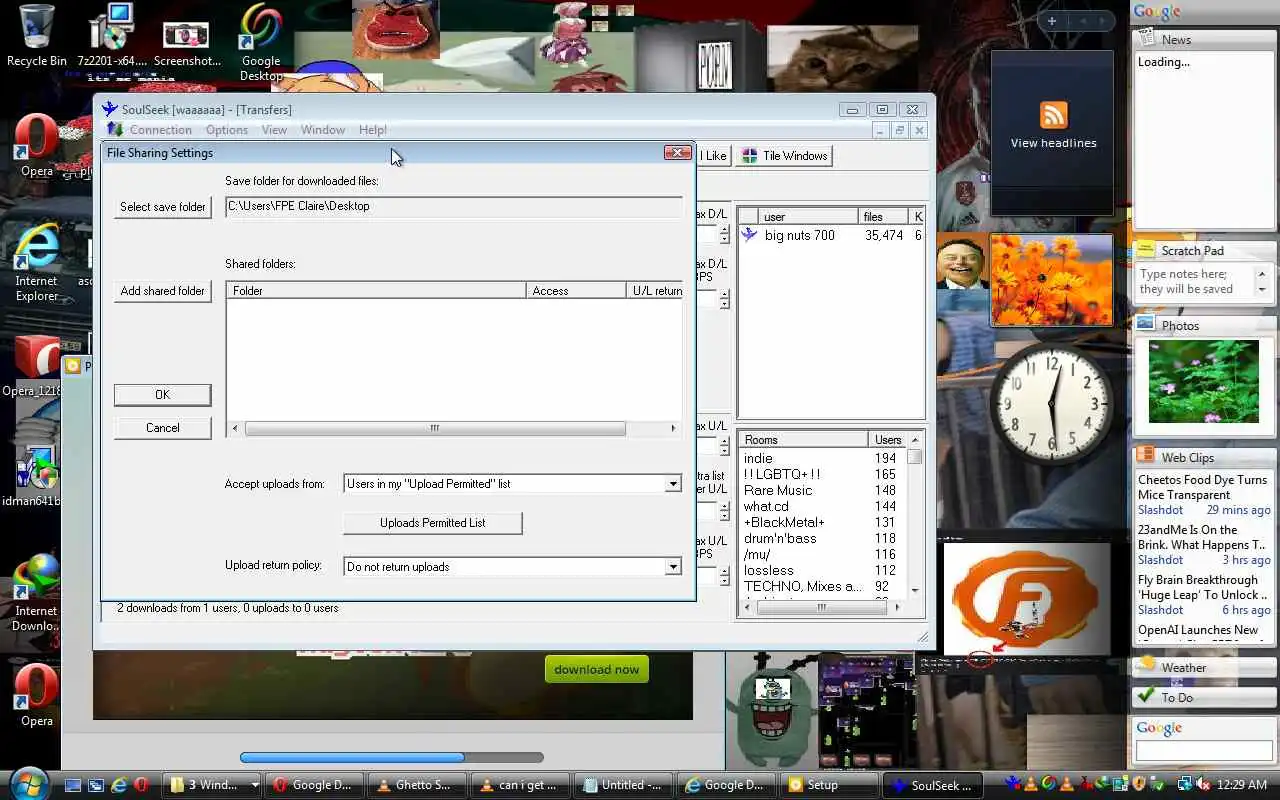Open the 7z2201-x64 installer icon
Viewport: 1280px width, 800px height.
tap(113, 35)
